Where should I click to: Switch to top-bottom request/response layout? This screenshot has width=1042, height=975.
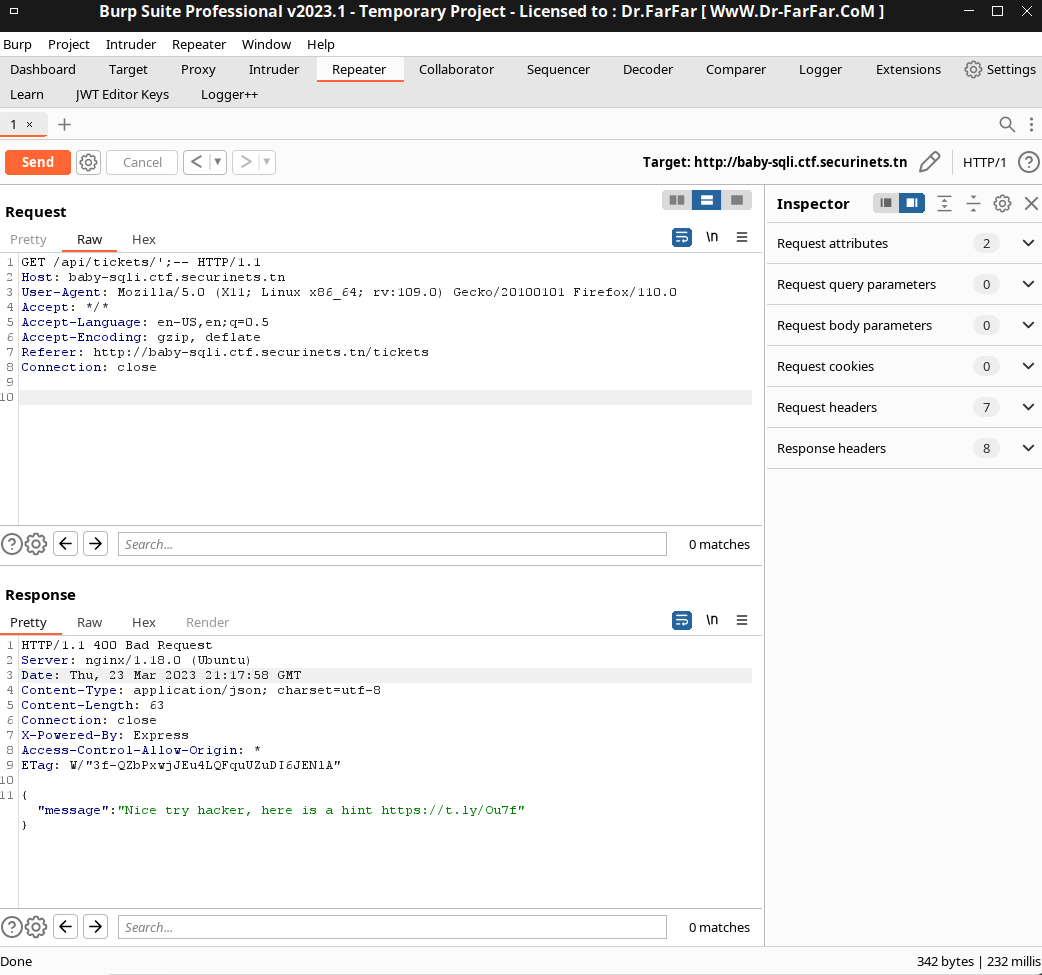706,200
